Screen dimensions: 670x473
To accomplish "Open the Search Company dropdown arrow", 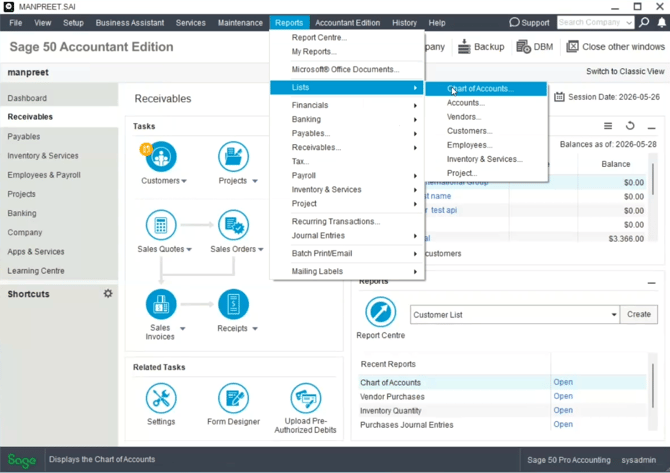I will coord(629,23).
